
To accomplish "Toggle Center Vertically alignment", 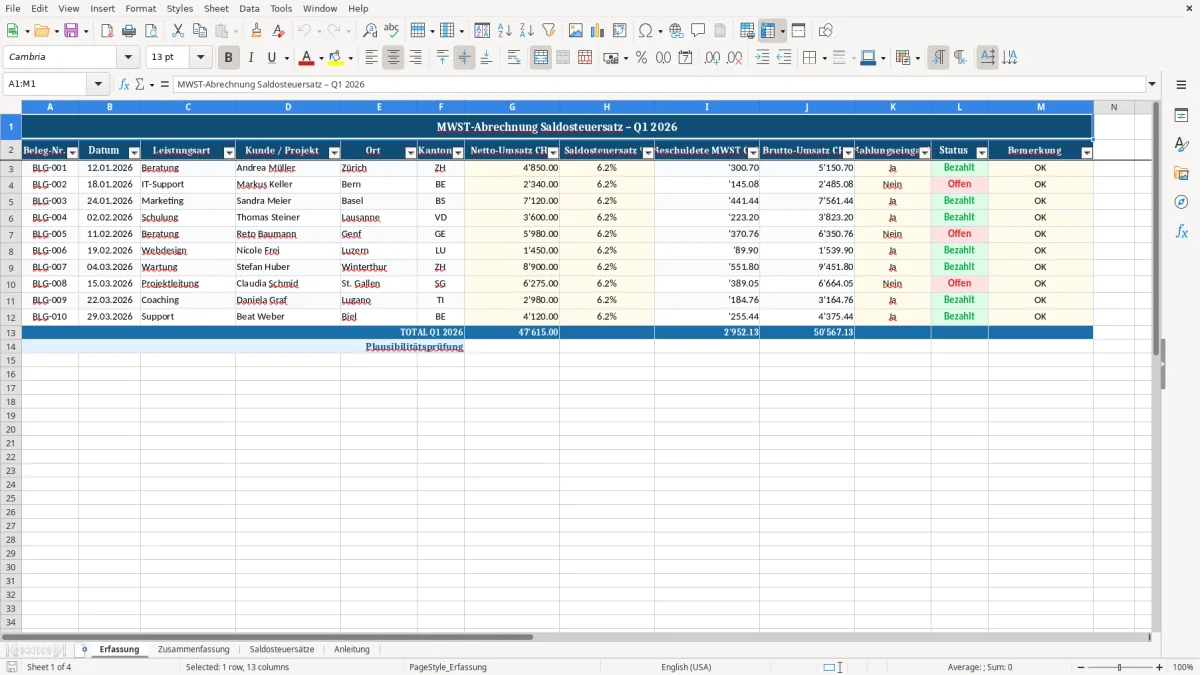I will click(x=464, y=58).
